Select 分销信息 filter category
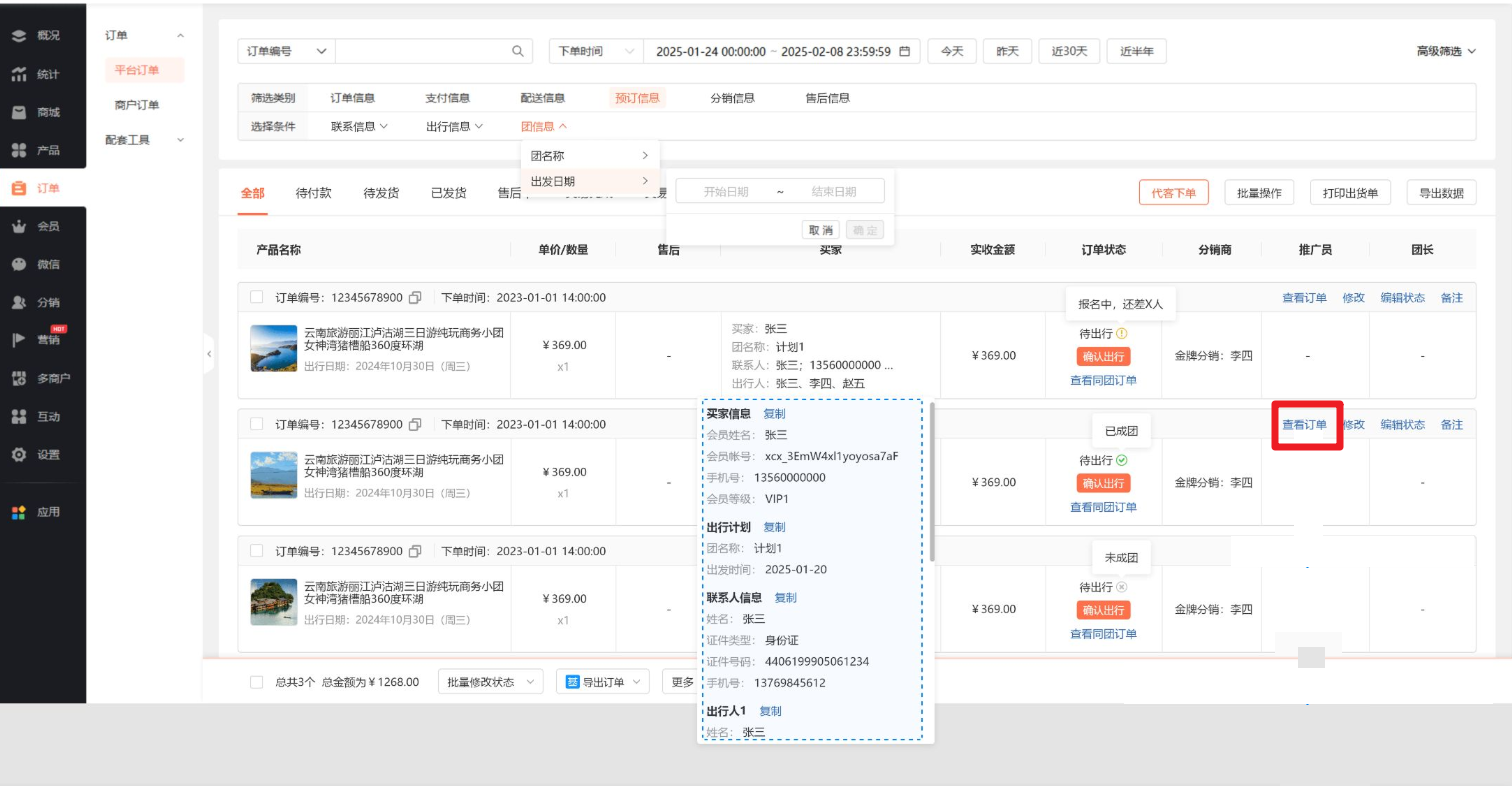Viewport: 1512px width, 786px height. pos(732,98)
